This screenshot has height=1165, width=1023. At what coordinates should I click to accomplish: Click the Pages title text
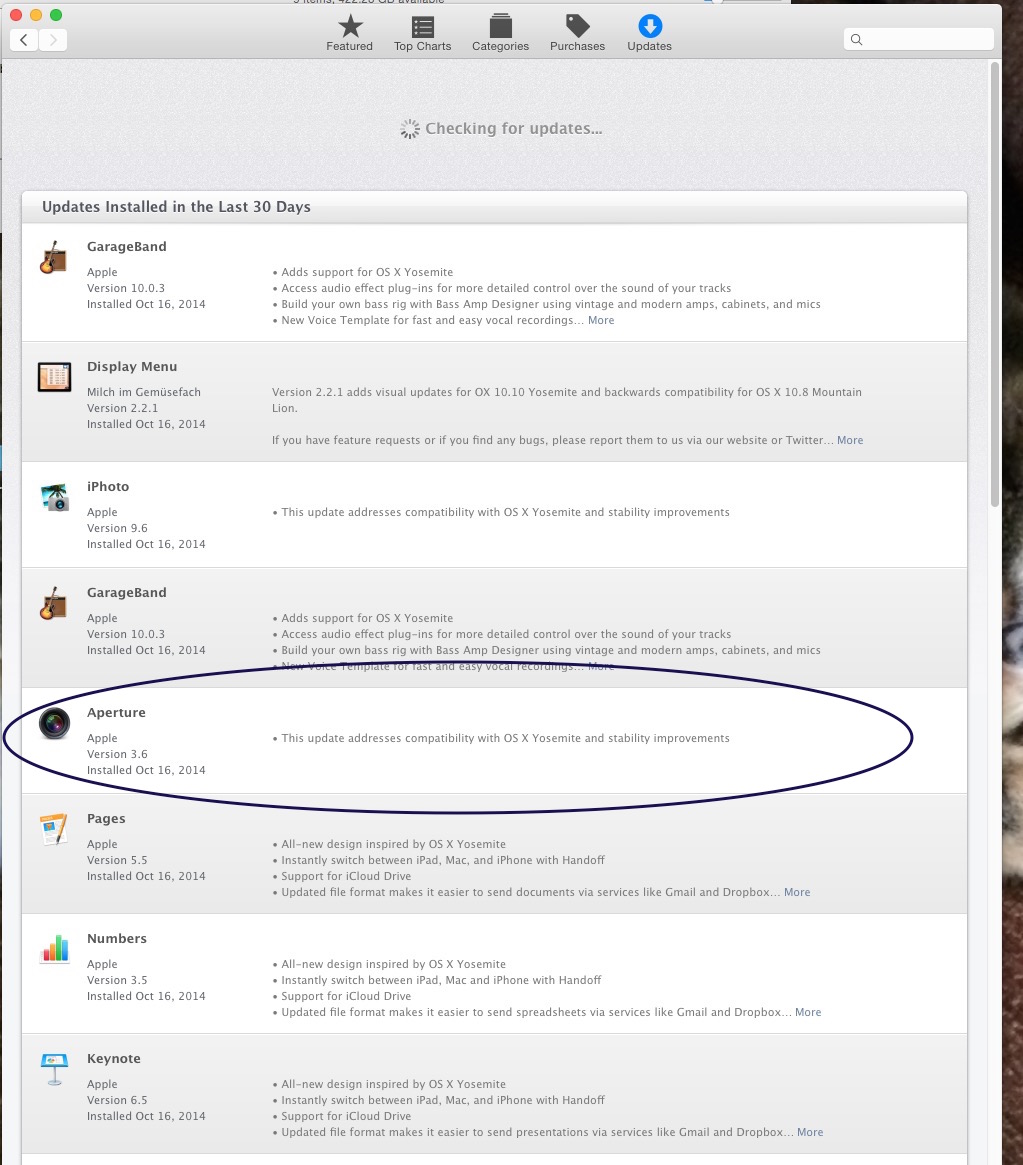(x=106, y=819)
